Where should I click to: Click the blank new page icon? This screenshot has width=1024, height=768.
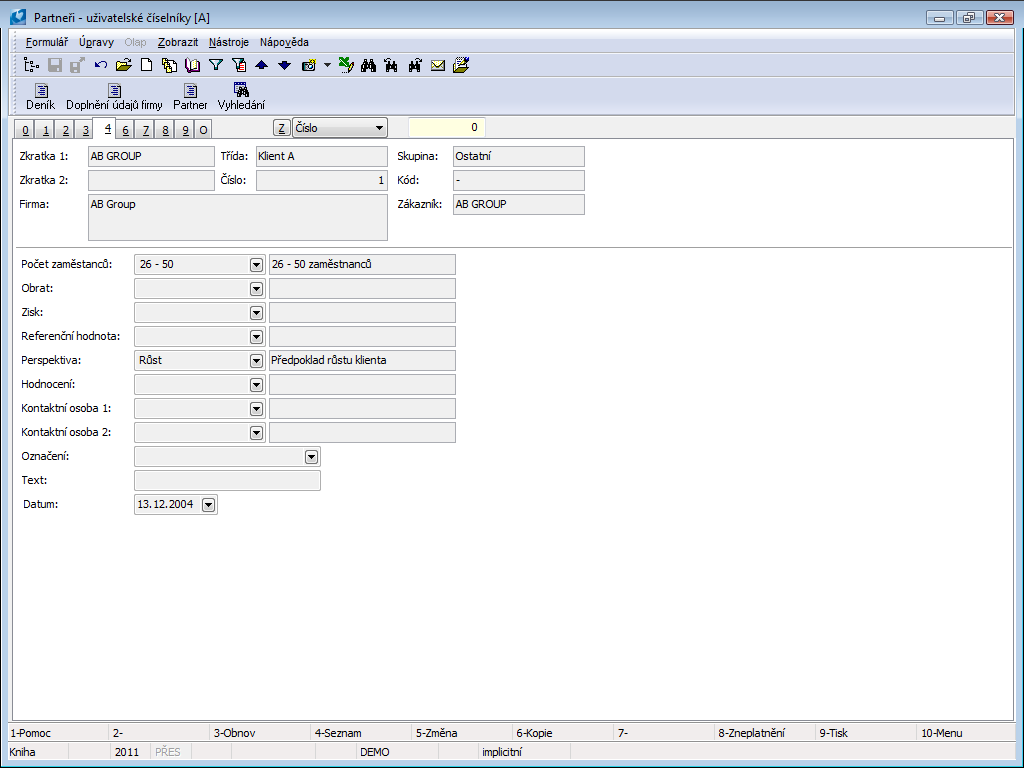[x=146, y=66]
